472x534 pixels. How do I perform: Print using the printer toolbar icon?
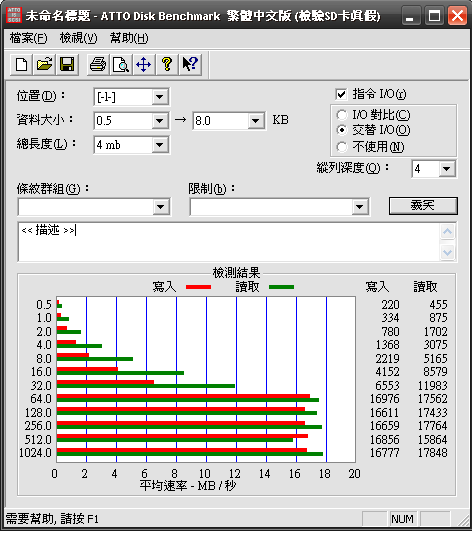[x=98, y=64]
